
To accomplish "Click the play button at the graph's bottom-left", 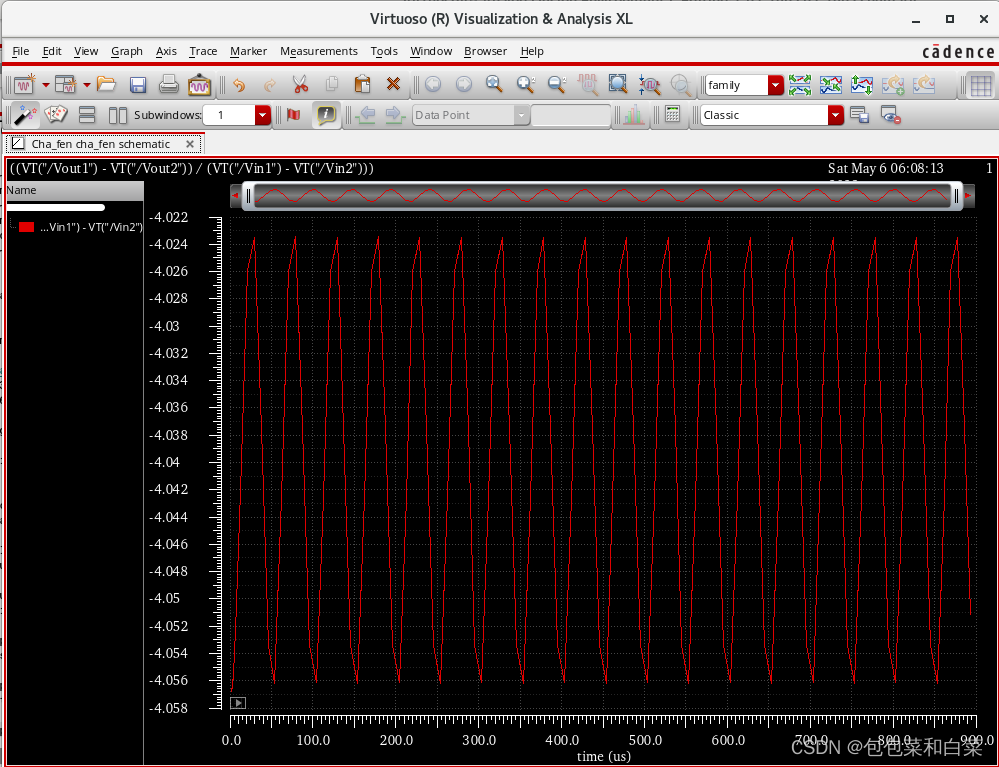I will [238, 703].
